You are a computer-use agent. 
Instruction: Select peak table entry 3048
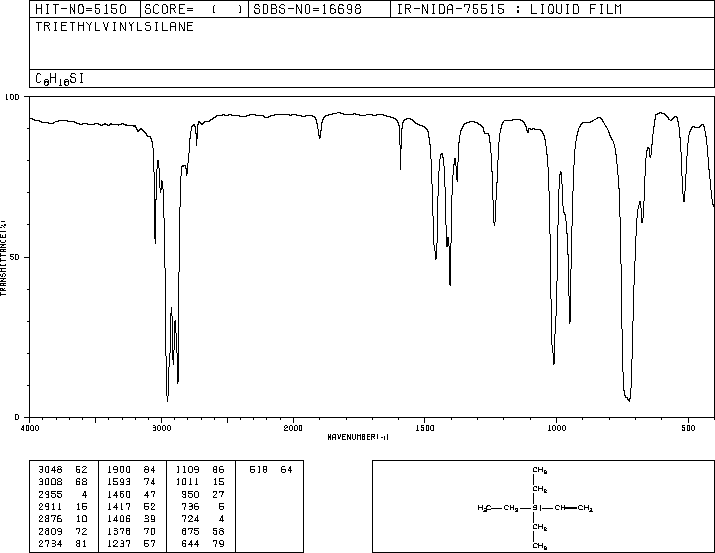(x=51, y=470)
